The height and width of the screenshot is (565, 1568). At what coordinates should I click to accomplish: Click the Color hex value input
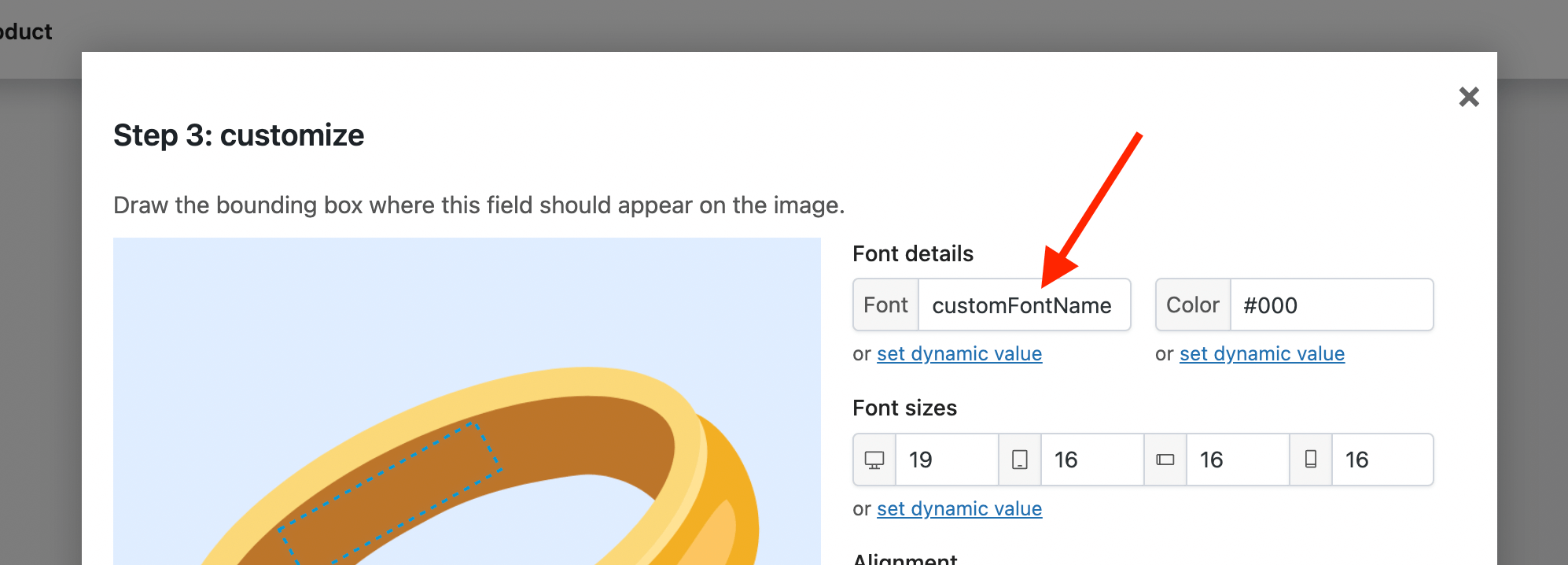(1331, 305)
